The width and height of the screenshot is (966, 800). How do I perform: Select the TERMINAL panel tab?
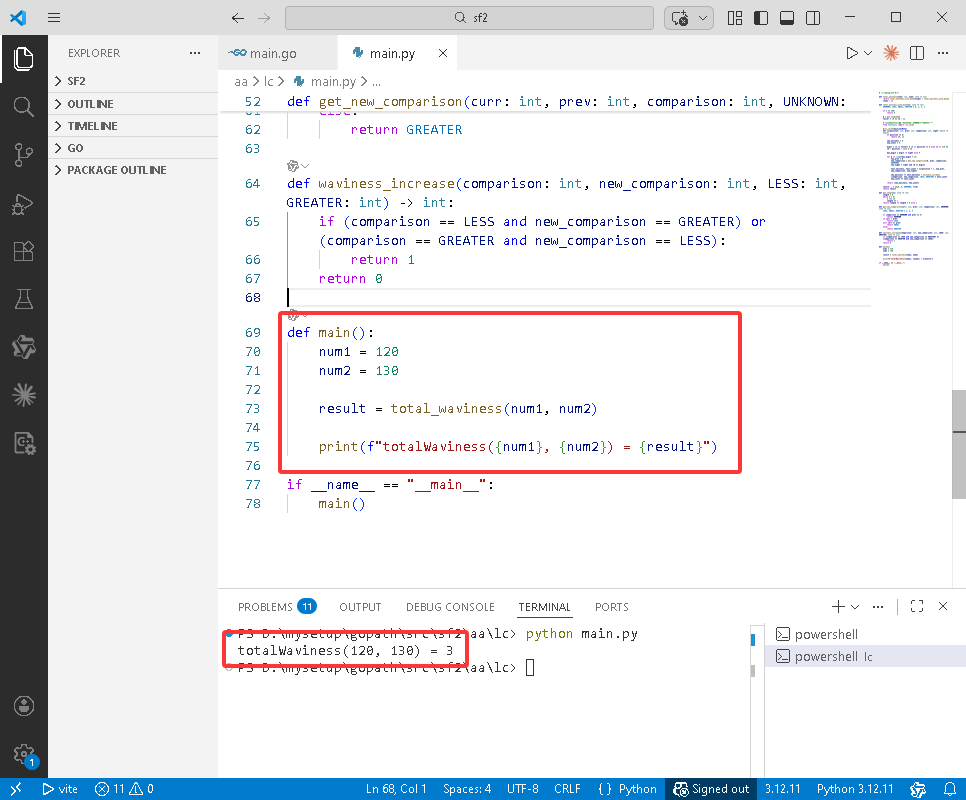[545, 607]
